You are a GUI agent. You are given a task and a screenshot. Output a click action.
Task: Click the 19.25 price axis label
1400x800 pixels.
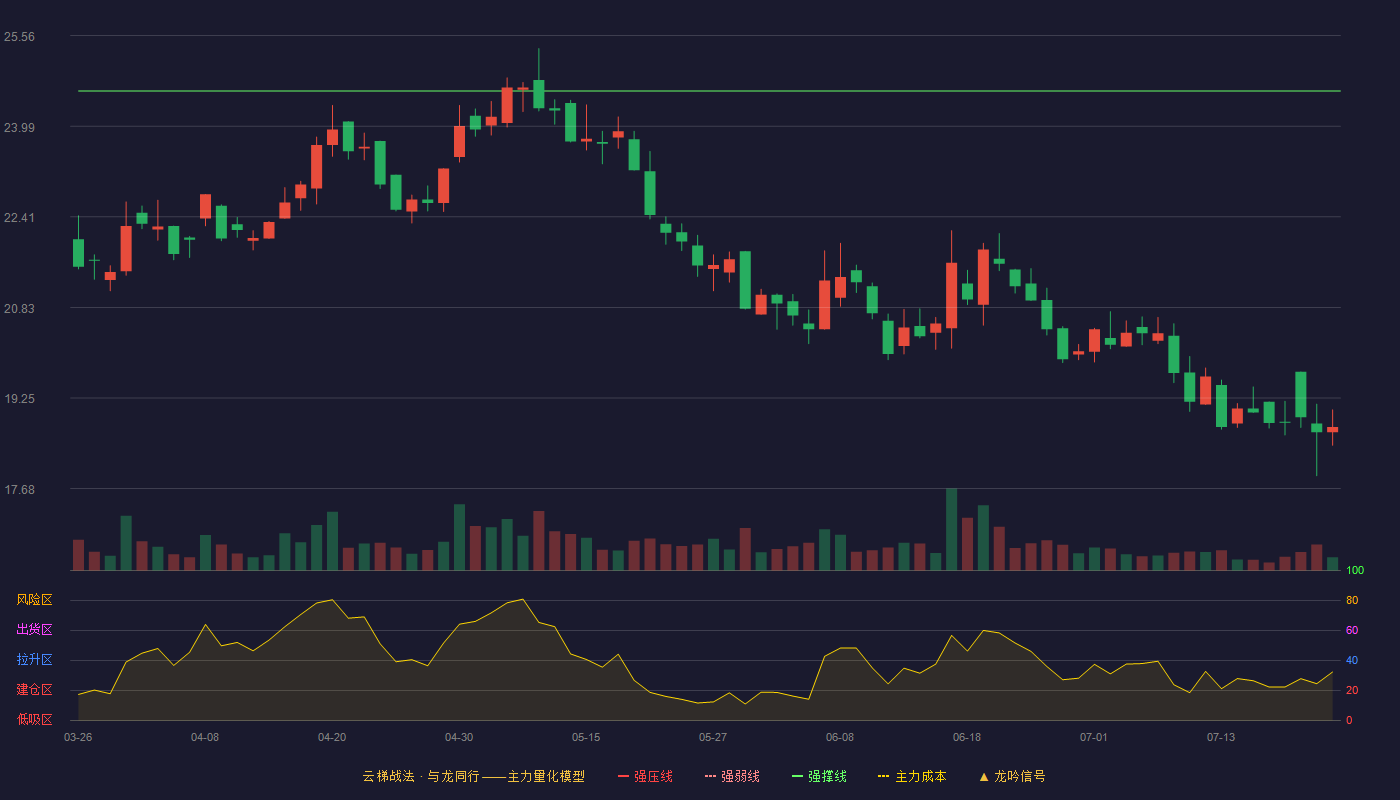tap(19, 399)
